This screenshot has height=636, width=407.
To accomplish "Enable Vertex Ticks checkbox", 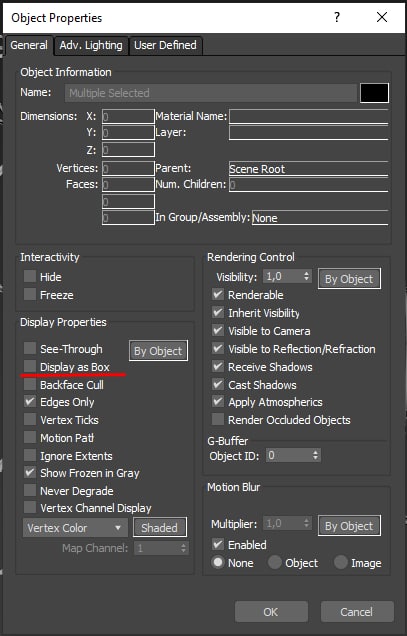I will [x=30, y=419].
